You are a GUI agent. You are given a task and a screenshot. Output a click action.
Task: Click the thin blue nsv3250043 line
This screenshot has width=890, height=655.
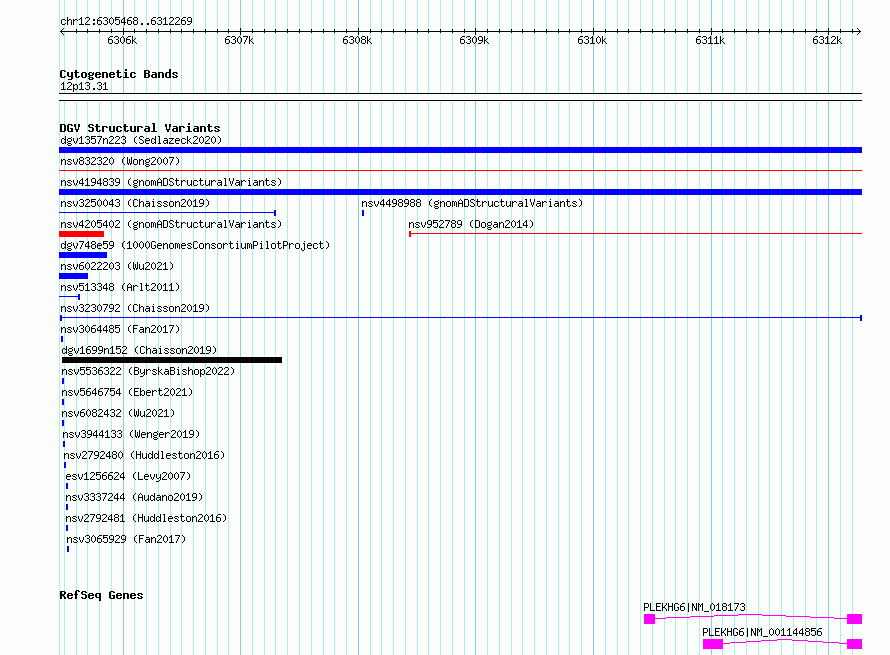coord(167,213)
